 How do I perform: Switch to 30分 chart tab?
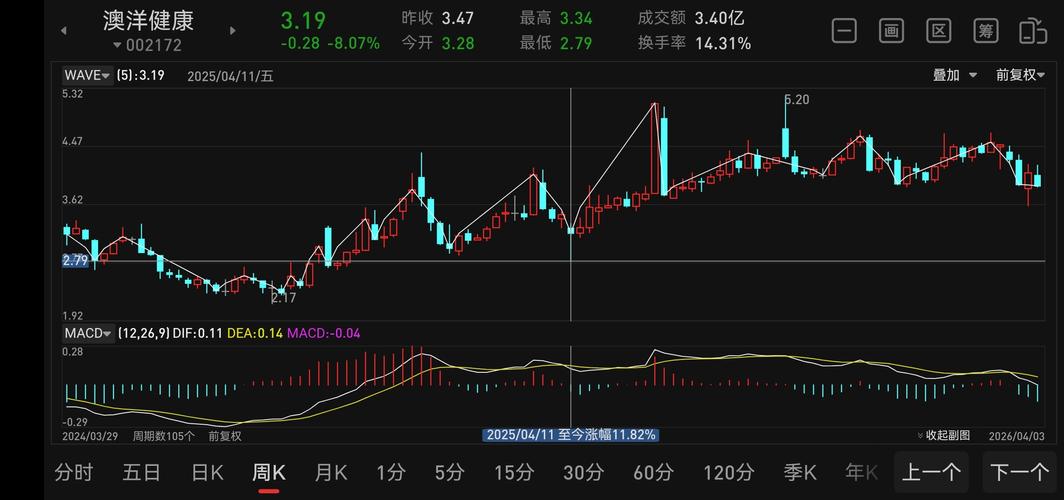pos(583,472)
